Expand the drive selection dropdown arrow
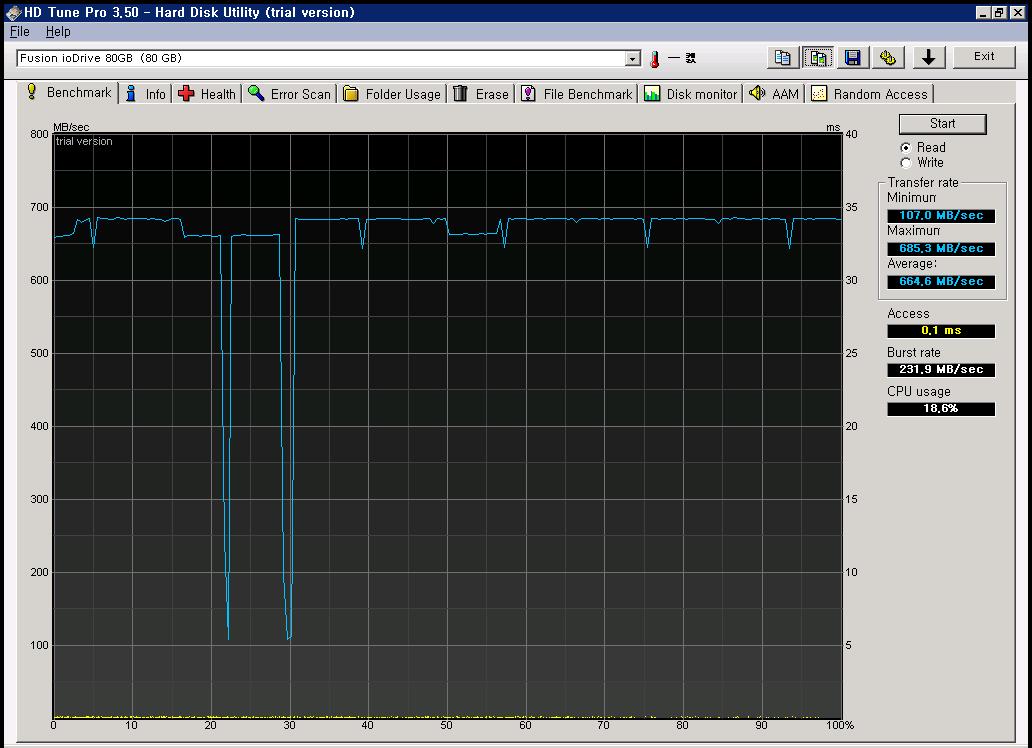Image resolution: width=1032 pixels, height=748 pixels. click(632, 59)
